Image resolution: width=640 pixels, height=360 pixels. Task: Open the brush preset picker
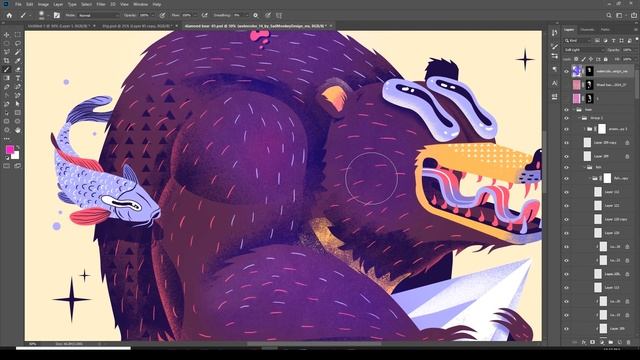[44, 16]
